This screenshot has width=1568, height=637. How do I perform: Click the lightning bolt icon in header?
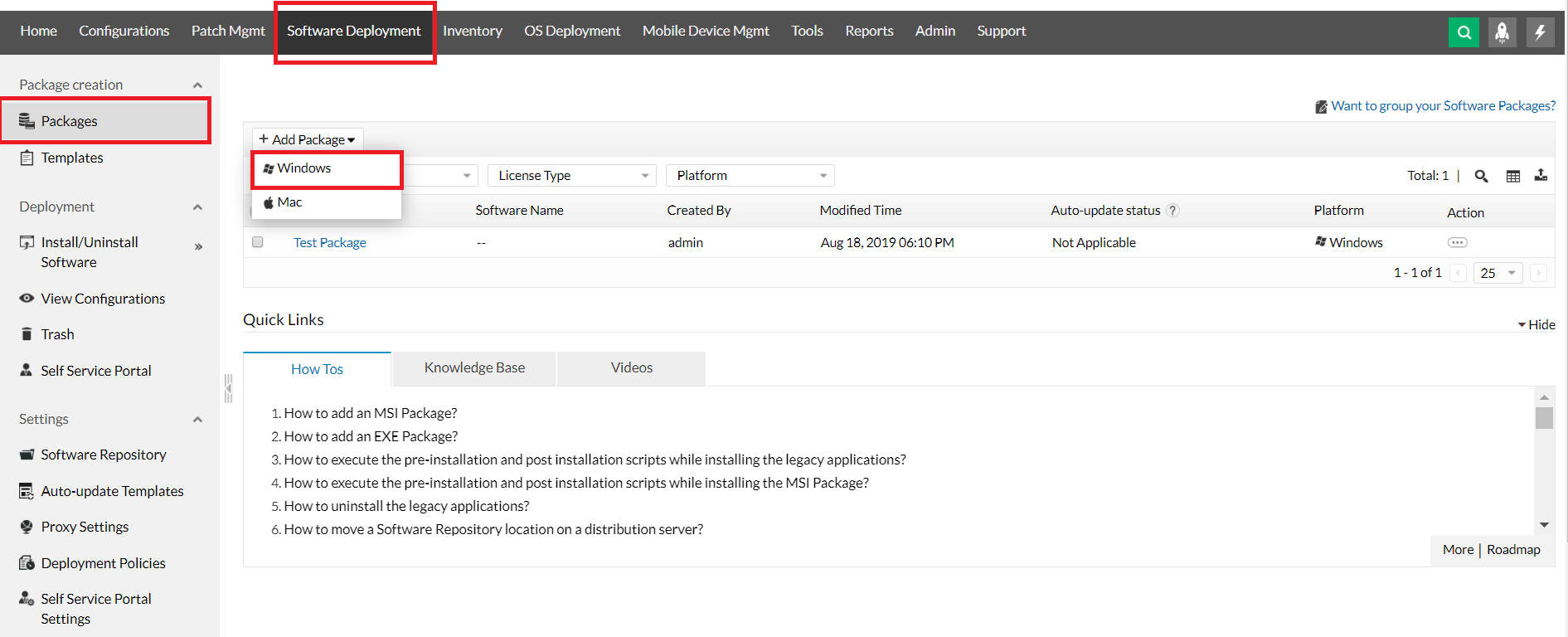[1540, 32]
